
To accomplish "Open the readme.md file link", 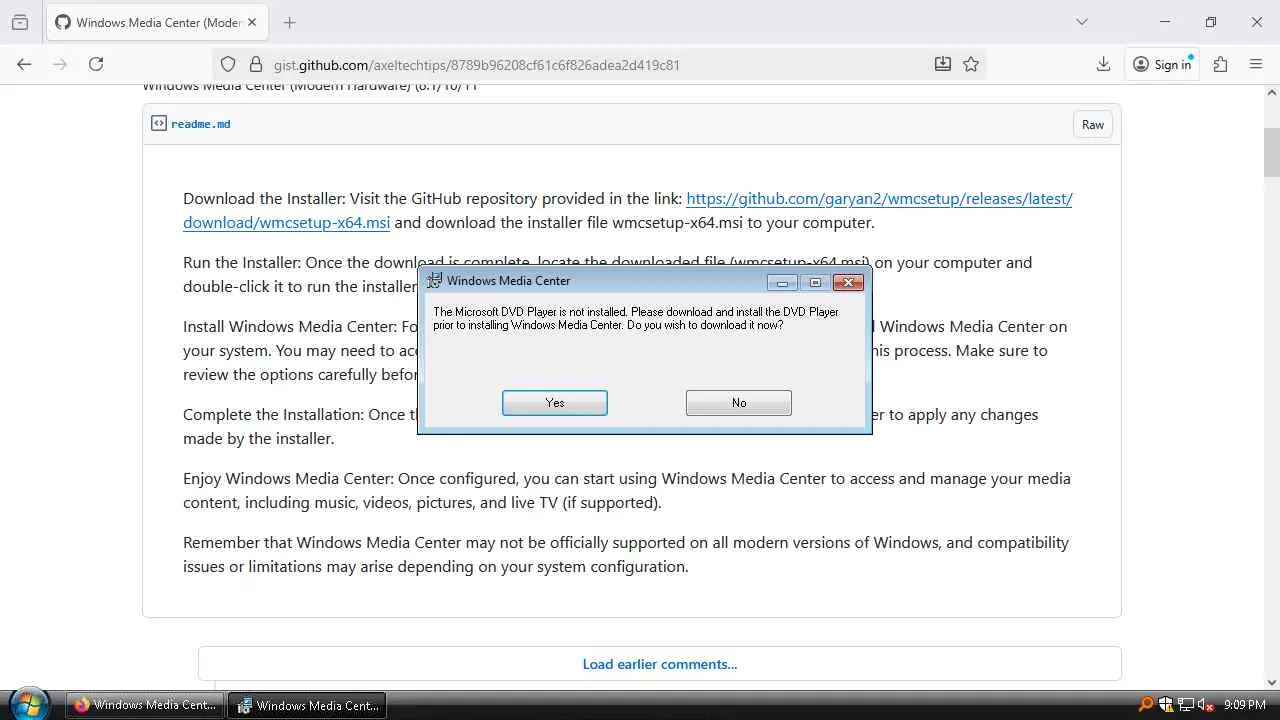I will pyautogui.click(x=201, y=124).
